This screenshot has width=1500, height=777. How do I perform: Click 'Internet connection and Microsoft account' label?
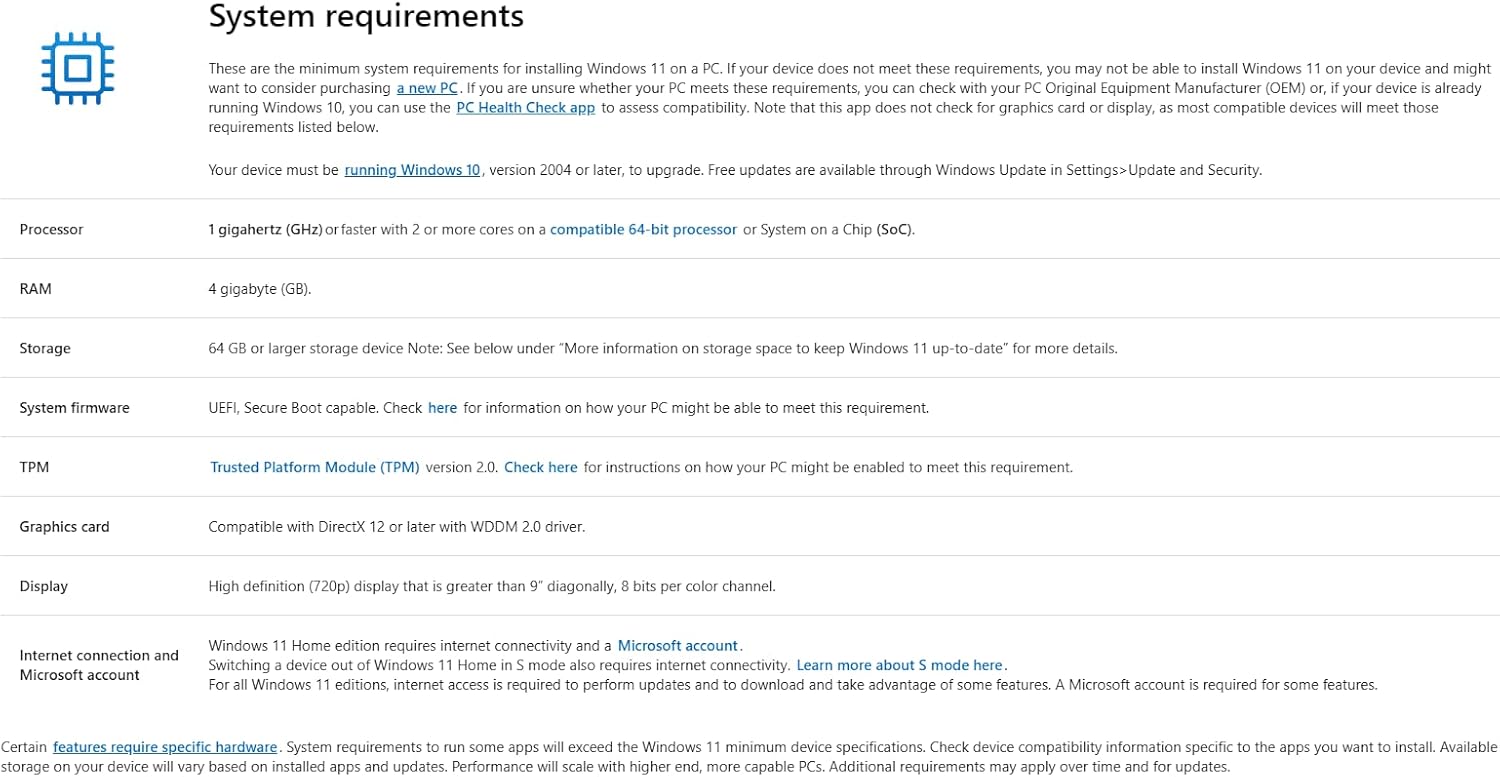tap(99, 665)
